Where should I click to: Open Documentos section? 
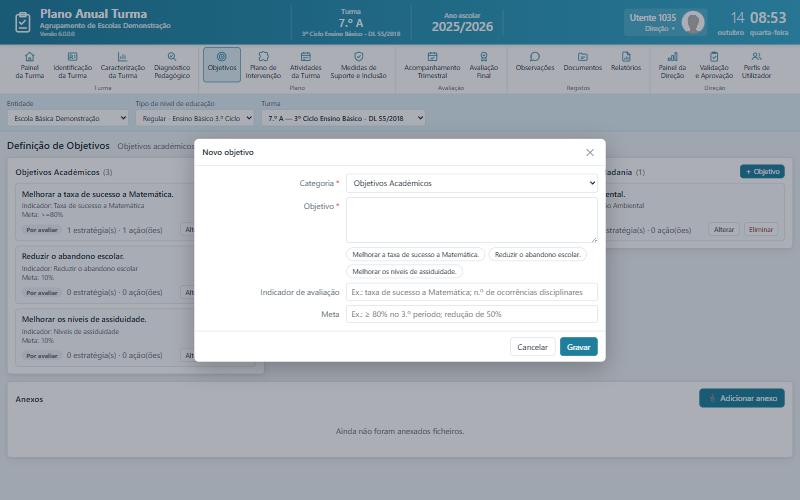(583, 61)
